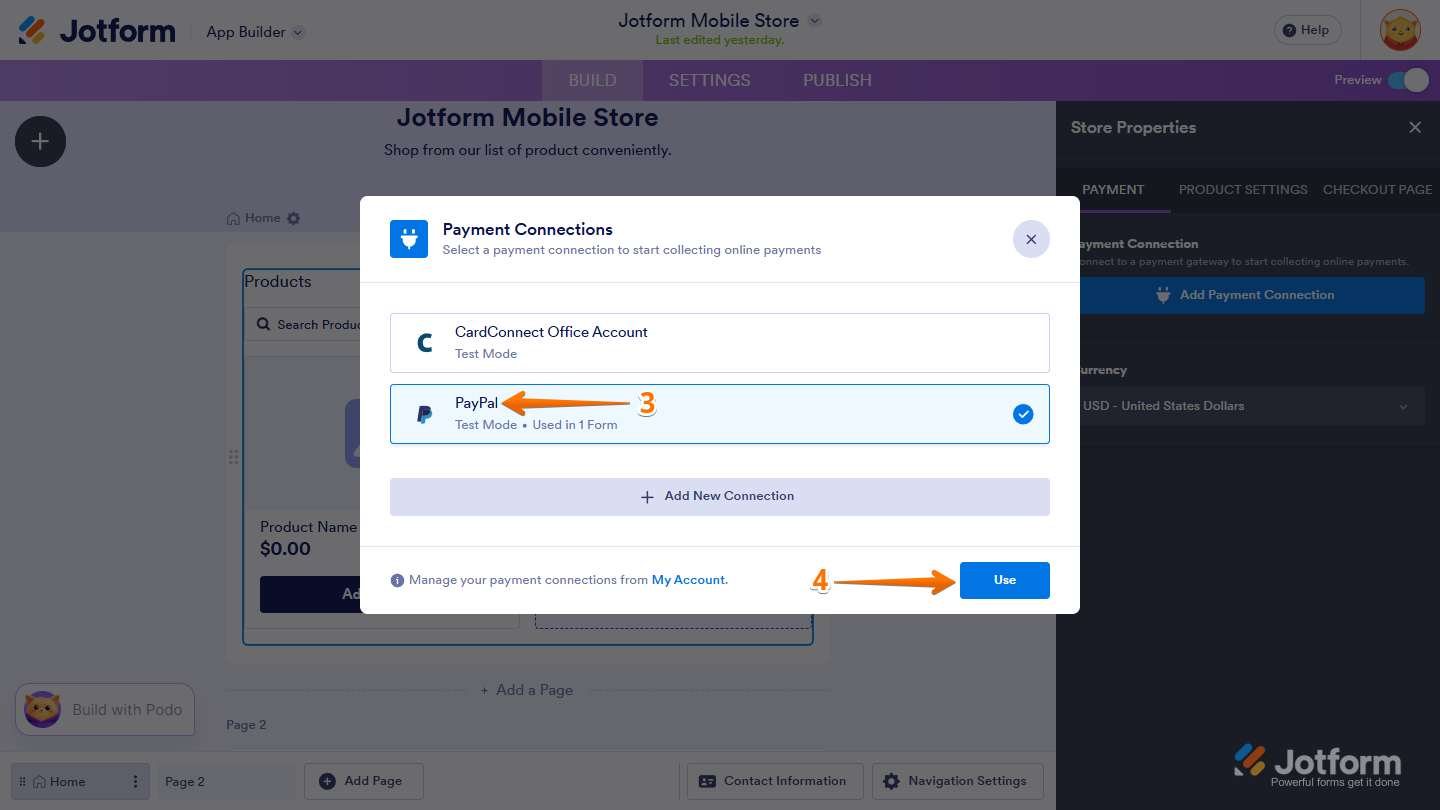Switch to the SETTINGS tab

tap(709, 80)
